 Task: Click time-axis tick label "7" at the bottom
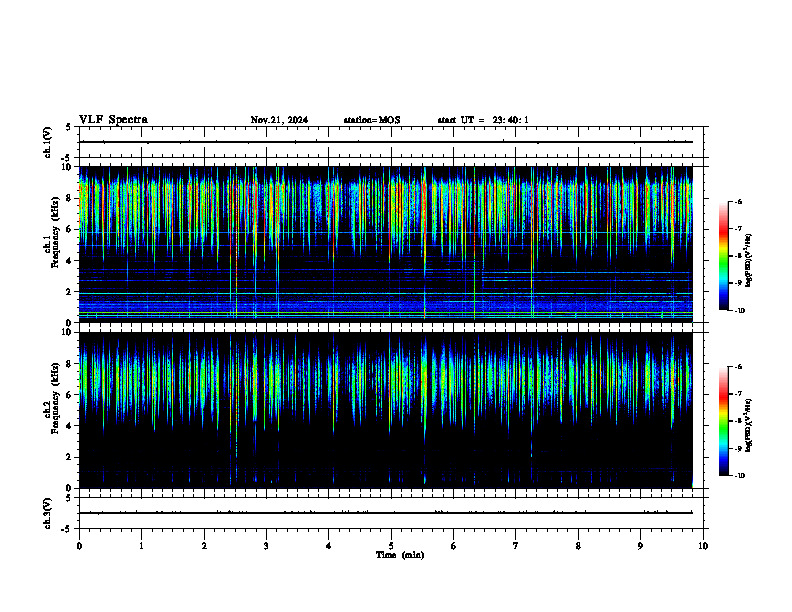point(516,546)
